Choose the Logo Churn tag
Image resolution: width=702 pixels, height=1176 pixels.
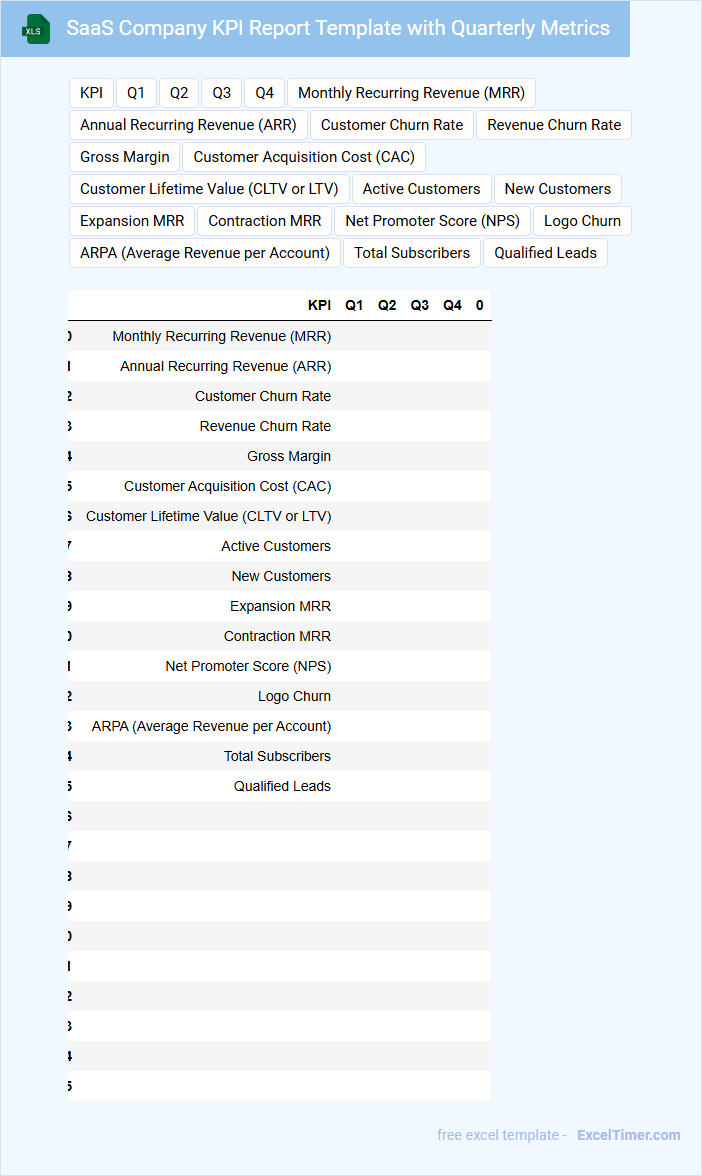[582, 221]
